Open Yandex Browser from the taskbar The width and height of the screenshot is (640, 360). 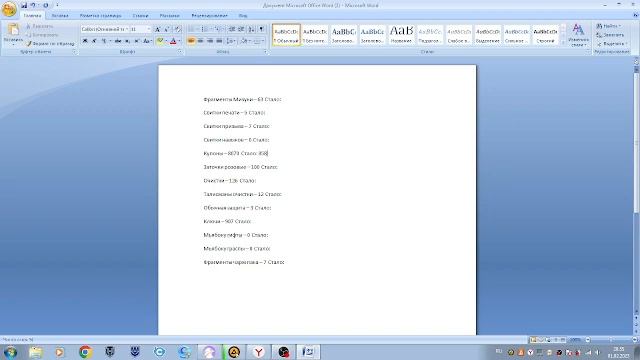259,352
